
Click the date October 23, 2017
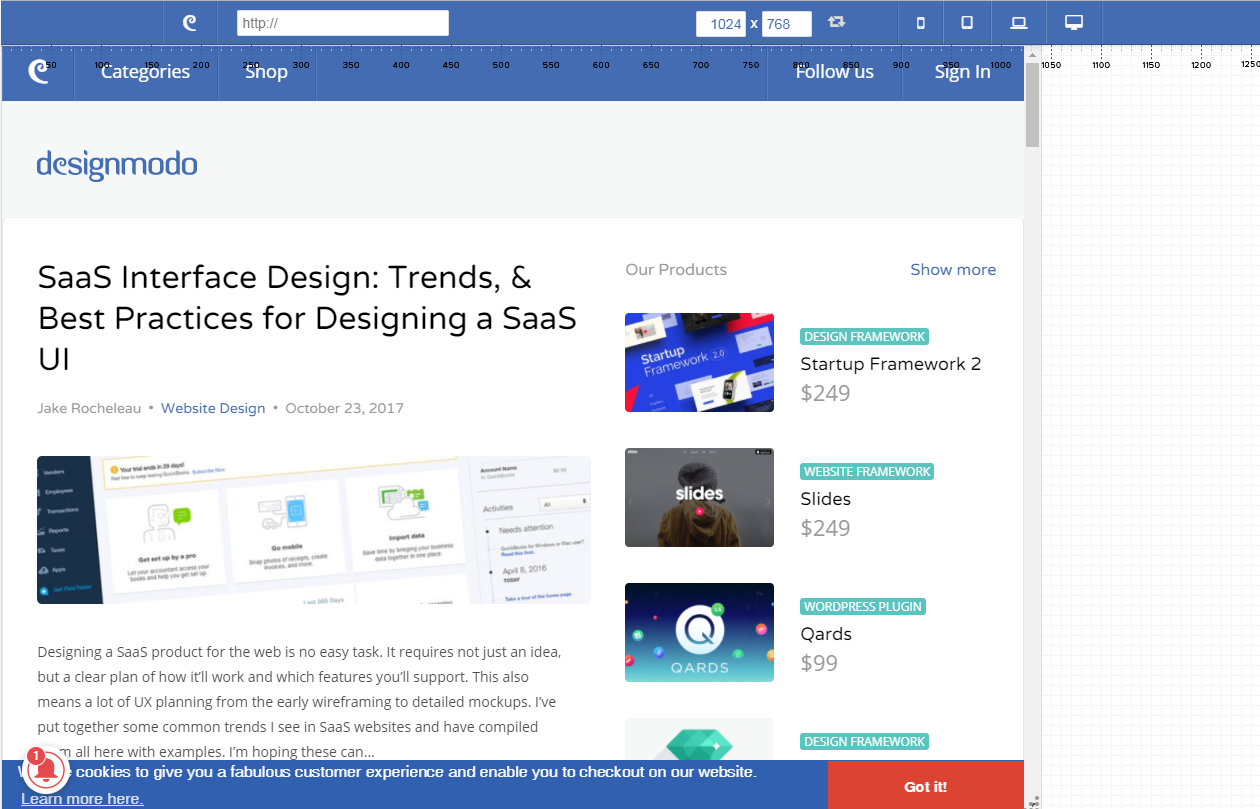tap(345, 408)
